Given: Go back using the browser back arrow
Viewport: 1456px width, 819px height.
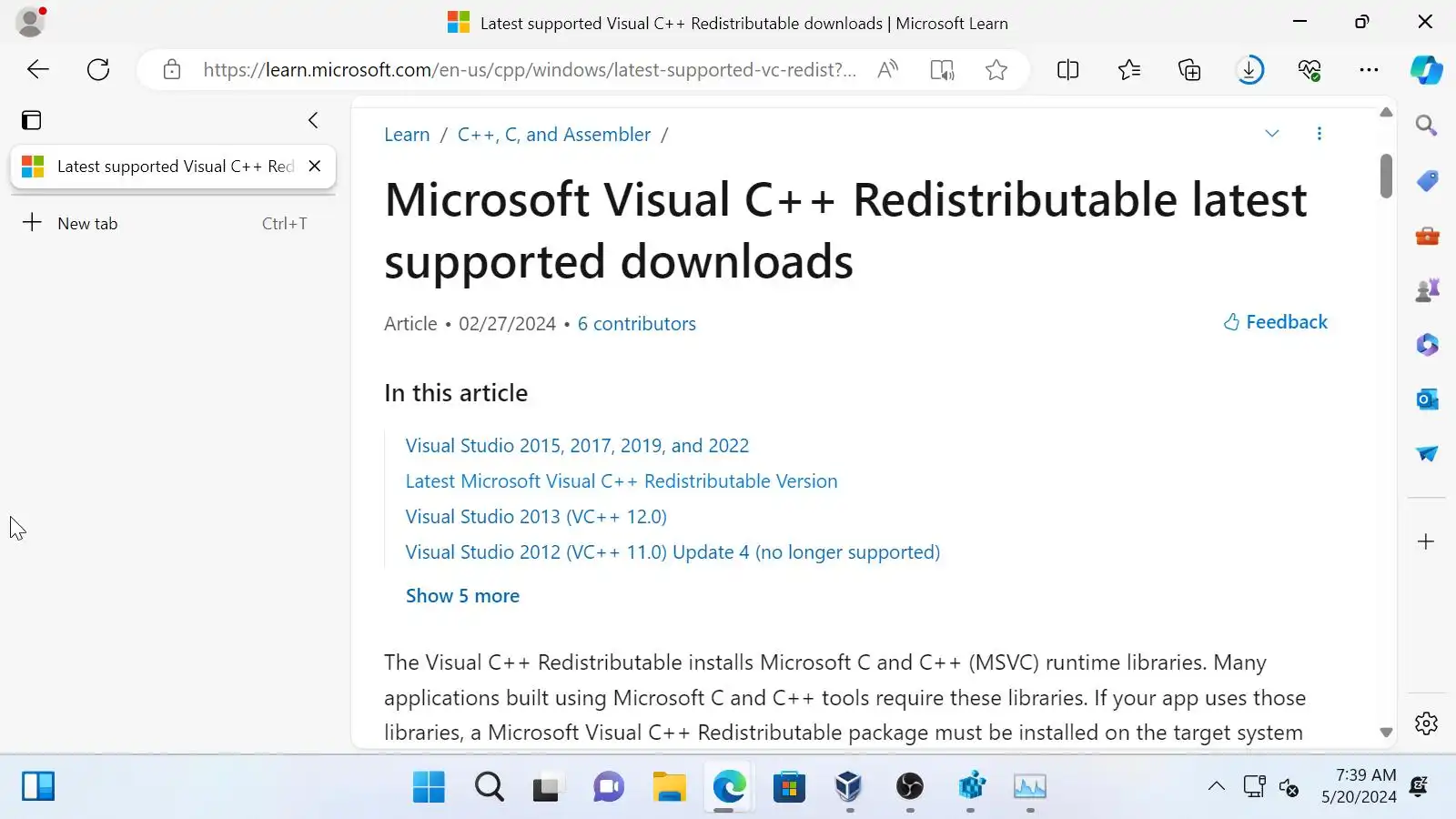Looking at the screenshot, I should pos(38,69).
